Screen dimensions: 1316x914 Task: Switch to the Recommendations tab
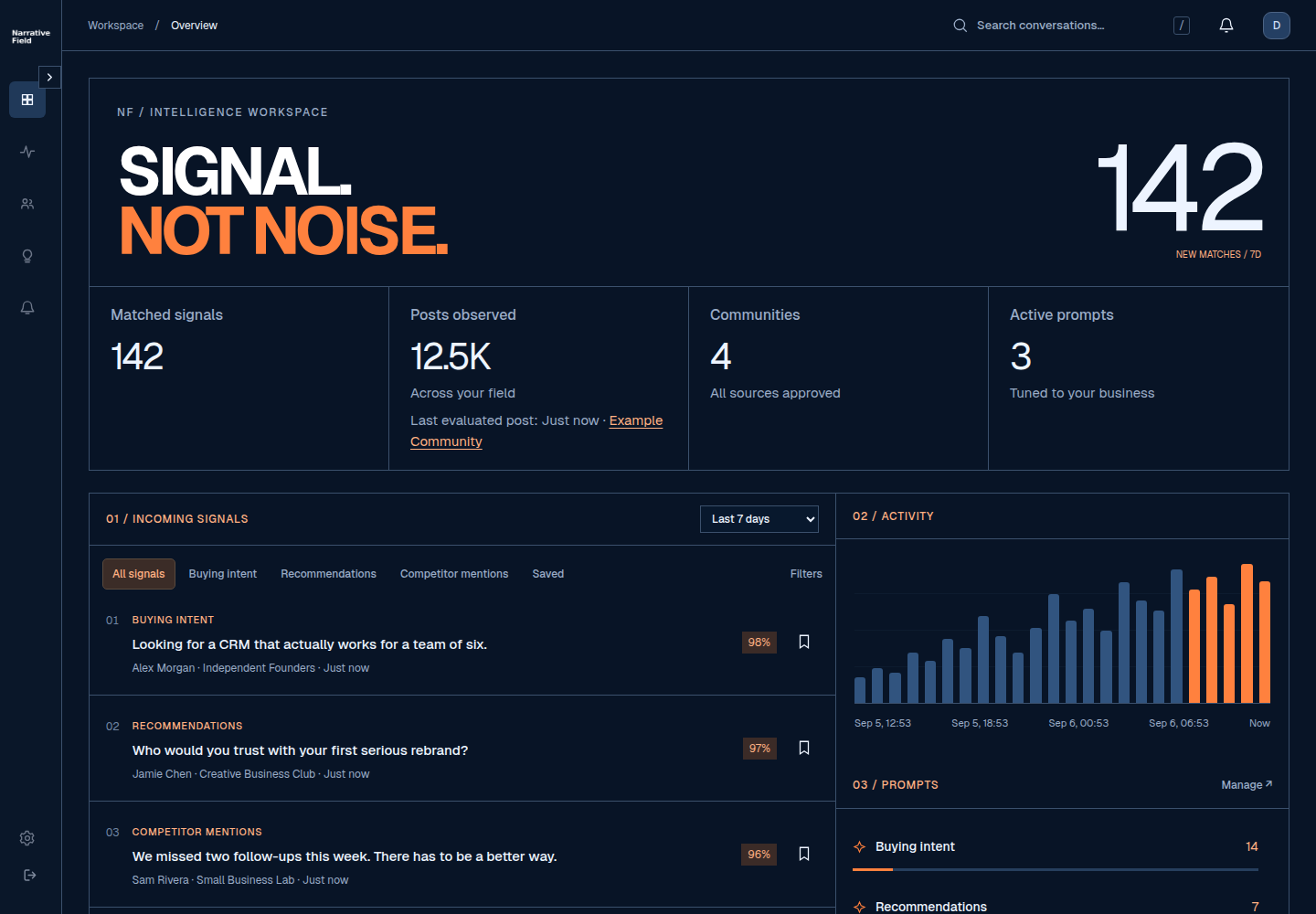tap(328, 574)
